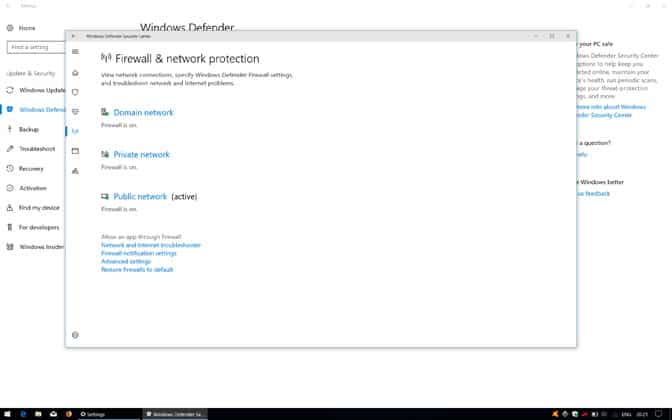
Task: Launch Edge browser from taskbar
Action: tap(24, 414)
